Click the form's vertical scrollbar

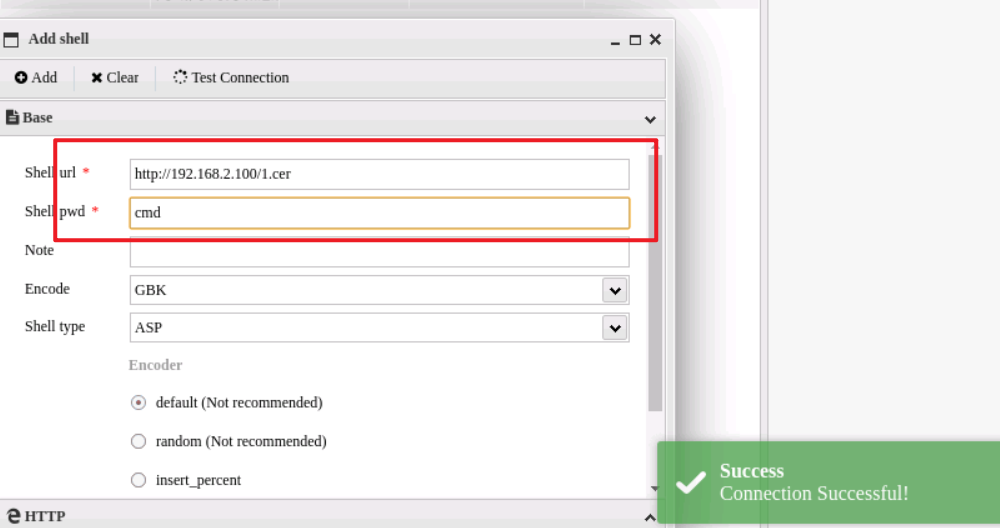tap(655, 300)
